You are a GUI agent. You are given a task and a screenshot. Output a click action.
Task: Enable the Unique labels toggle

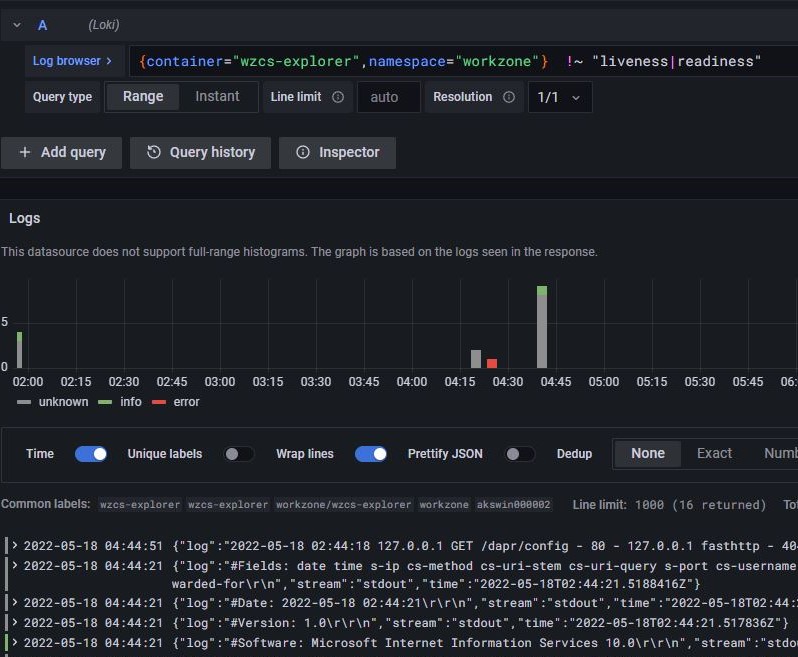click(239, 453)
